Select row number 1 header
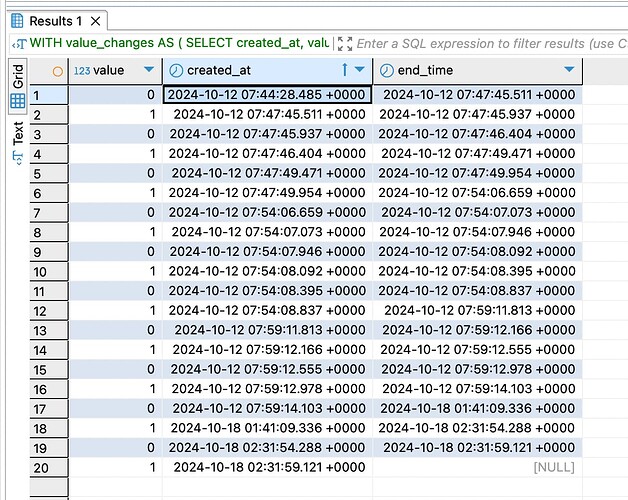628x500 pixels. (49, 95)
